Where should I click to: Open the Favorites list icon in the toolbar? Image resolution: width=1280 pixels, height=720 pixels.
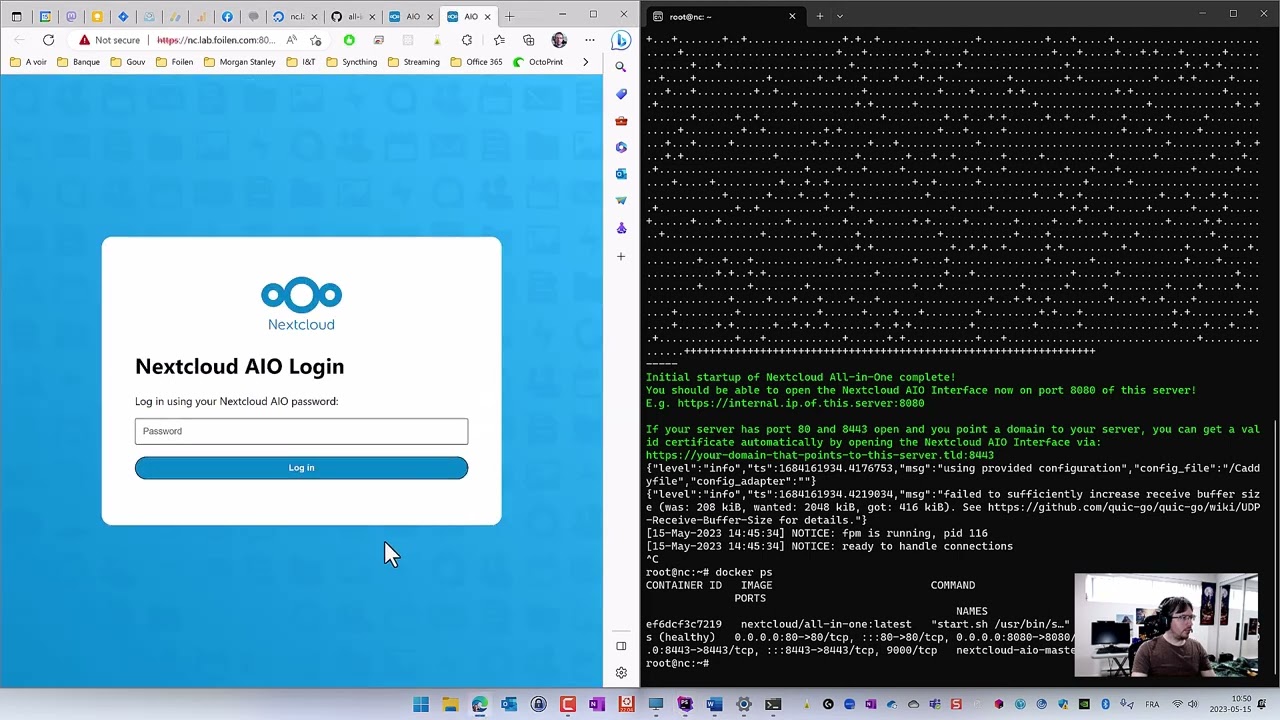[x=499, y=40]
